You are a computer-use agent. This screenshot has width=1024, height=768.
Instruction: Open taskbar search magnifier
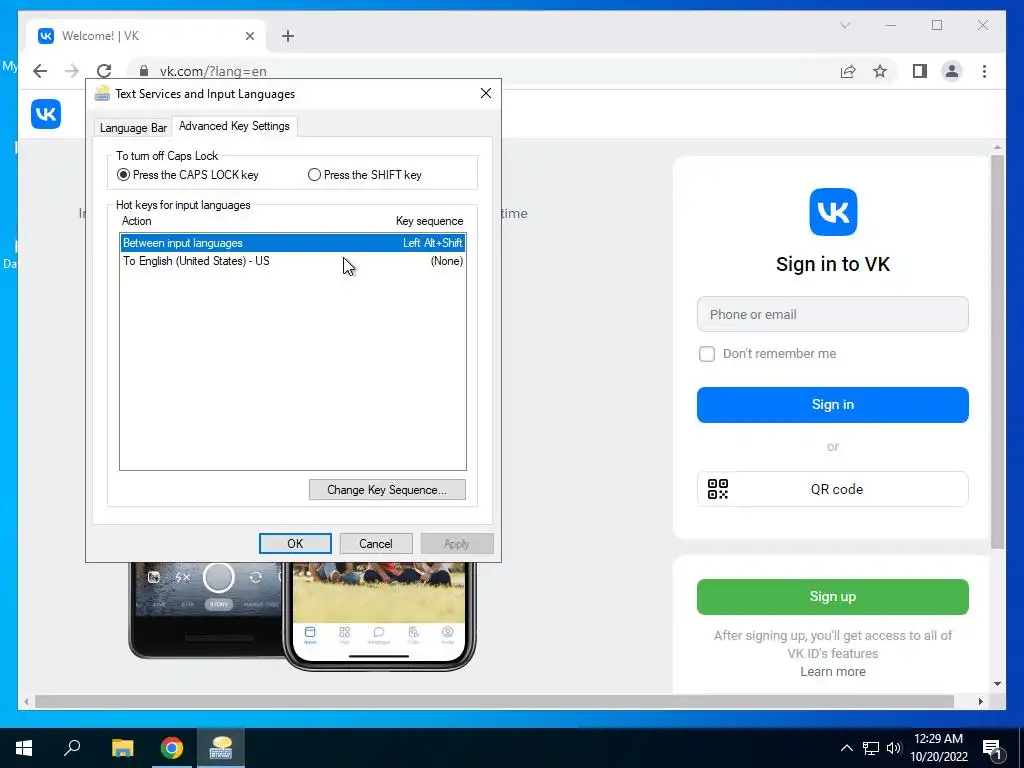72,748
